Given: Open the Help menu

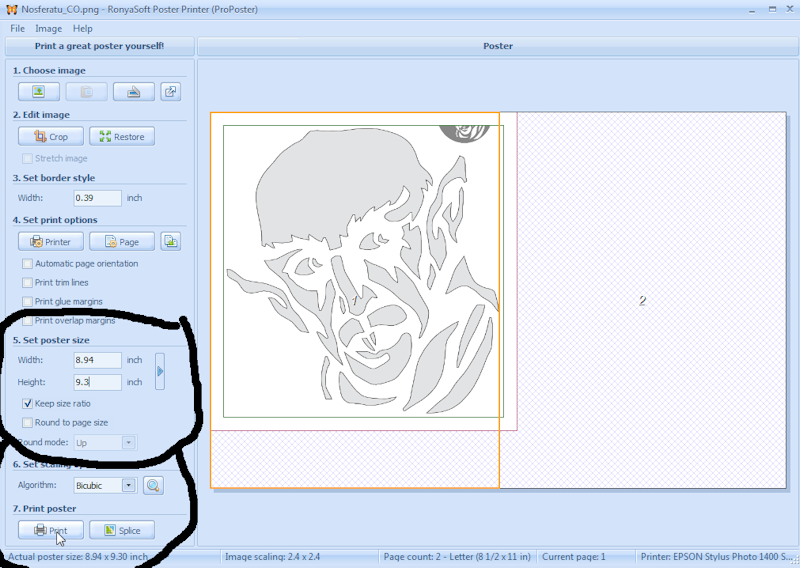Looking at the screenshot, I should [x=82, y=29].
